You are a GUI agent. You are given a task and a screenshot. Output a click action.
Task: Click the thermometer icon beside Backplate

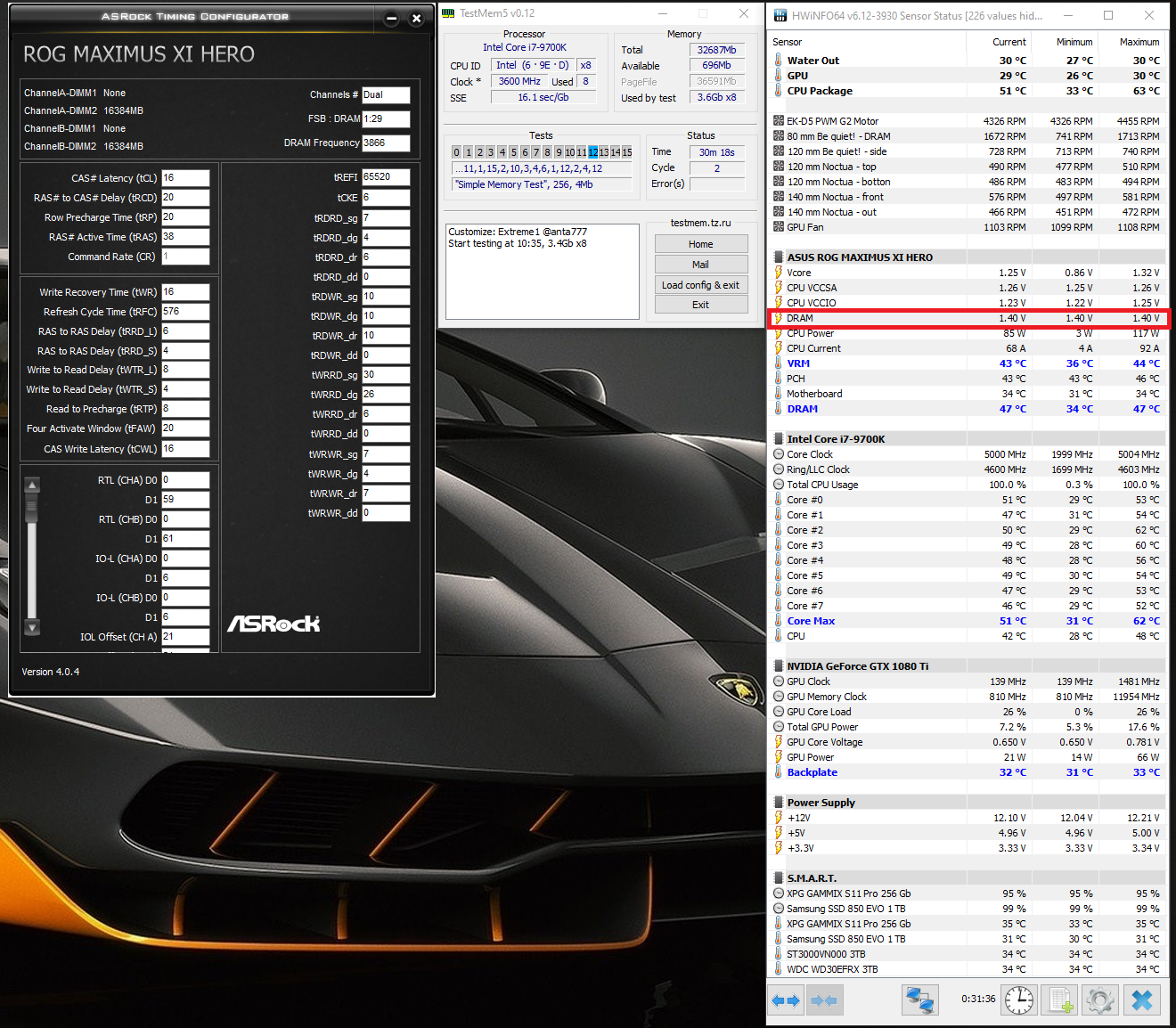[779, 772]
